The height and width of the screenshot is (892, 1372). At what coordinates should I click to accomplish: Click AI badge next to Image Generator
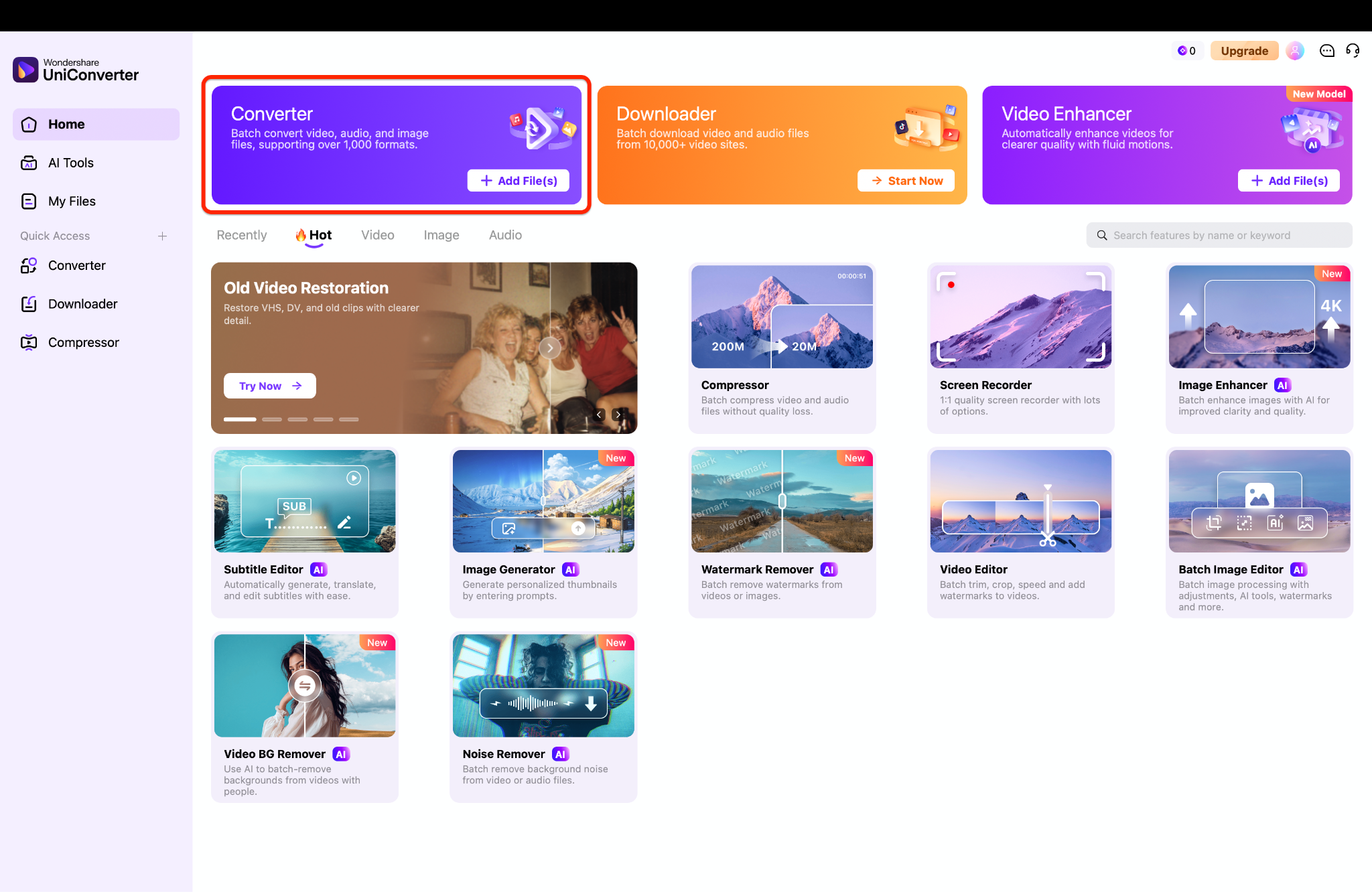click(570, 570)
